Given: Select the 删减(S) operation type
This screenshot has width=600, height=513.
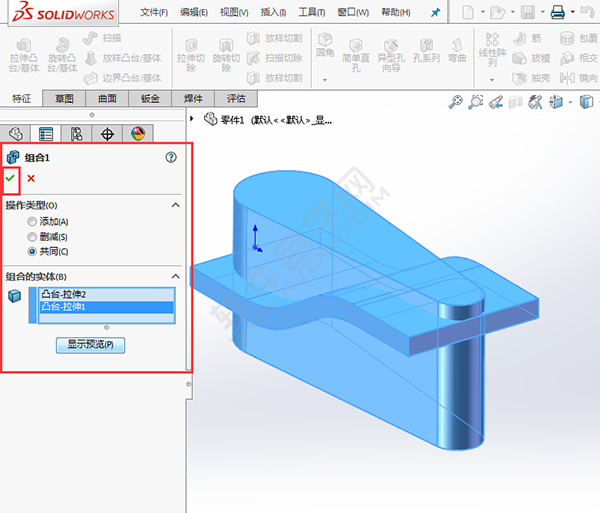Looking at the screenshot, I should pyautogui.click(x=33, y=236).
